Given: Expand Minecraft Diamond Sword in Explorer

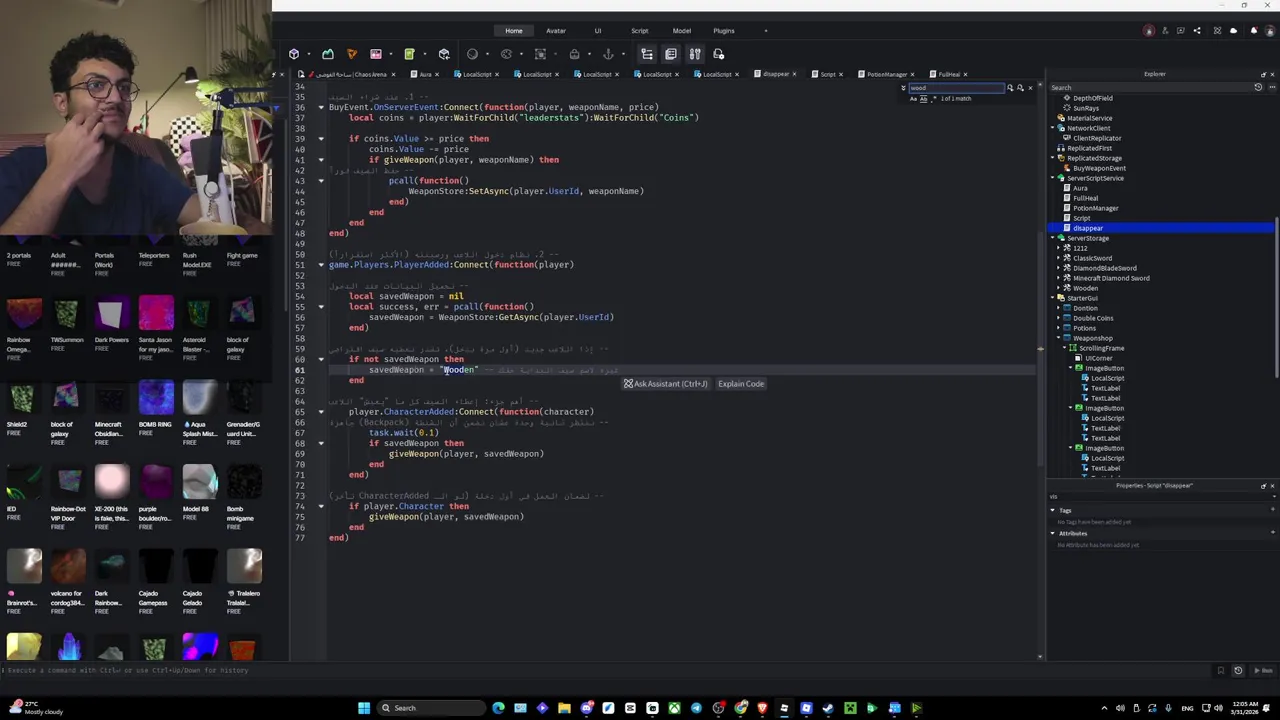Looking at the screenshot, I should 1060,278.
